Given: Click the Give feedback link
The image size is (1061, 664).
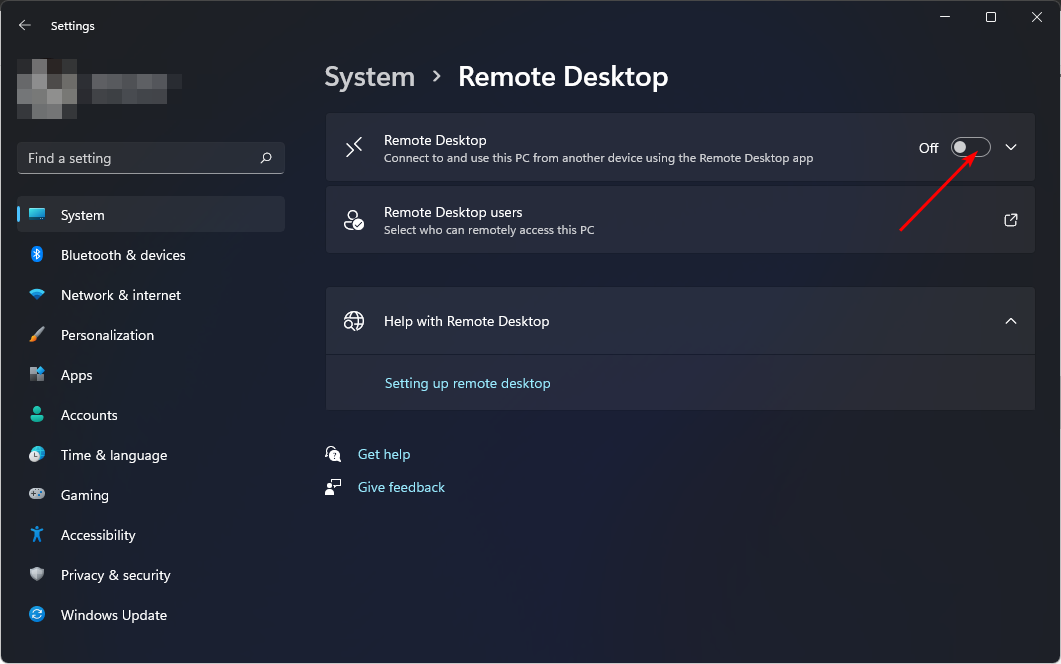Looking at the screenshot, I should pos(401,487).
